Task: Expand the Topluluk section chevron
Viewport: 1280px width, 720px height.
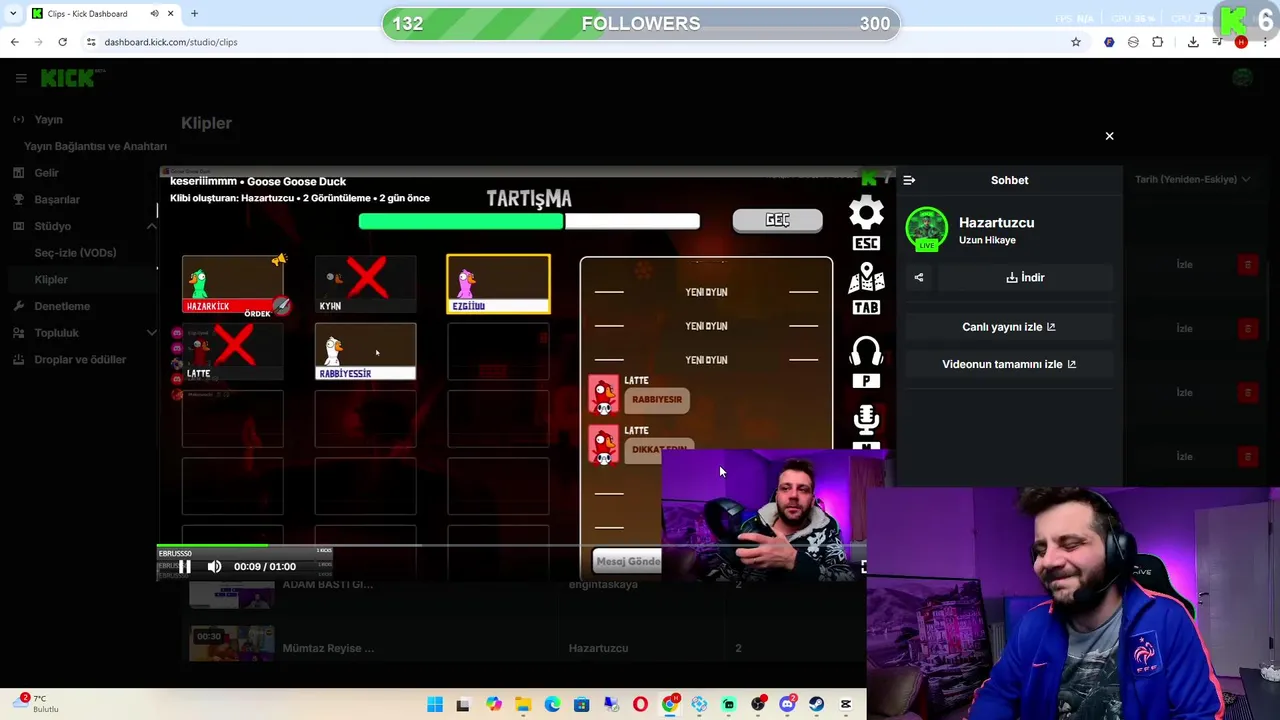Action: click(x=152, y=333)
